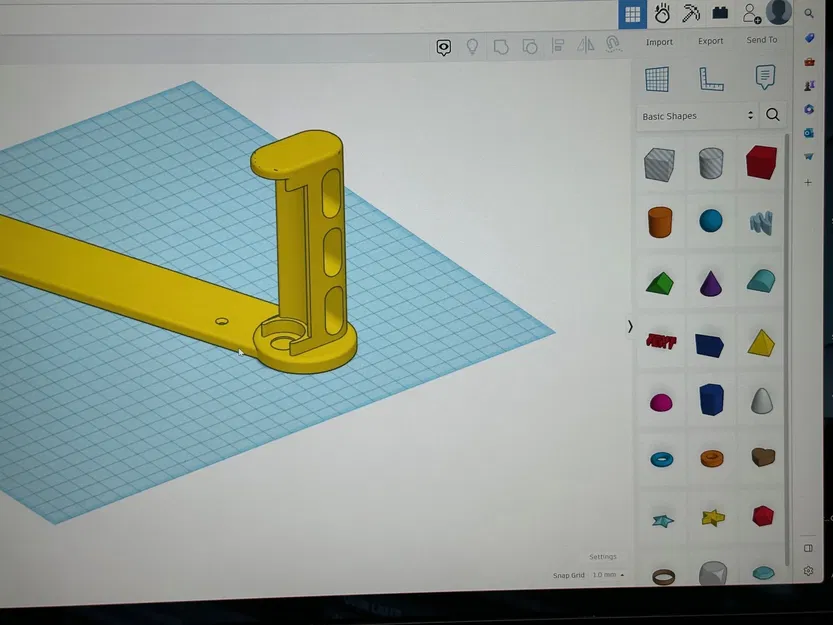Open Sim Lab workspace icon

(x=662, y=13)
